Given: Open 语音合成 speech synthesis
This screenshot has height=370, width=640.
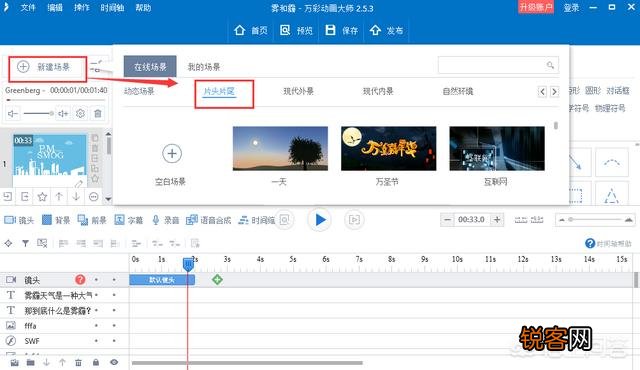Looking at the screenshot, I should [209, 220].
